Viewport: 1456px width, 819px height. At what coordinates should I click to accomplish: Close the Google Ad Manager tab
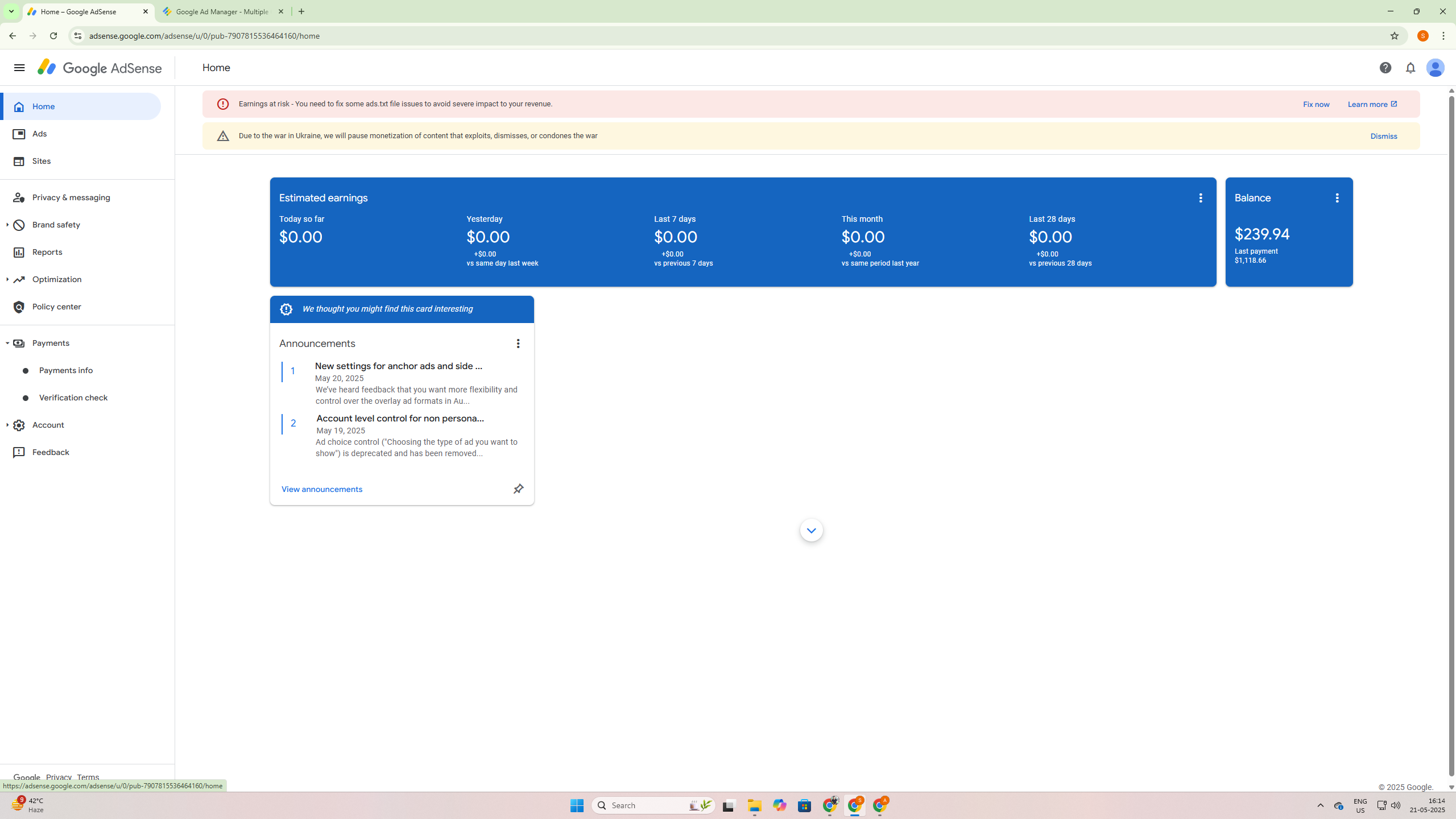(281, 11)
